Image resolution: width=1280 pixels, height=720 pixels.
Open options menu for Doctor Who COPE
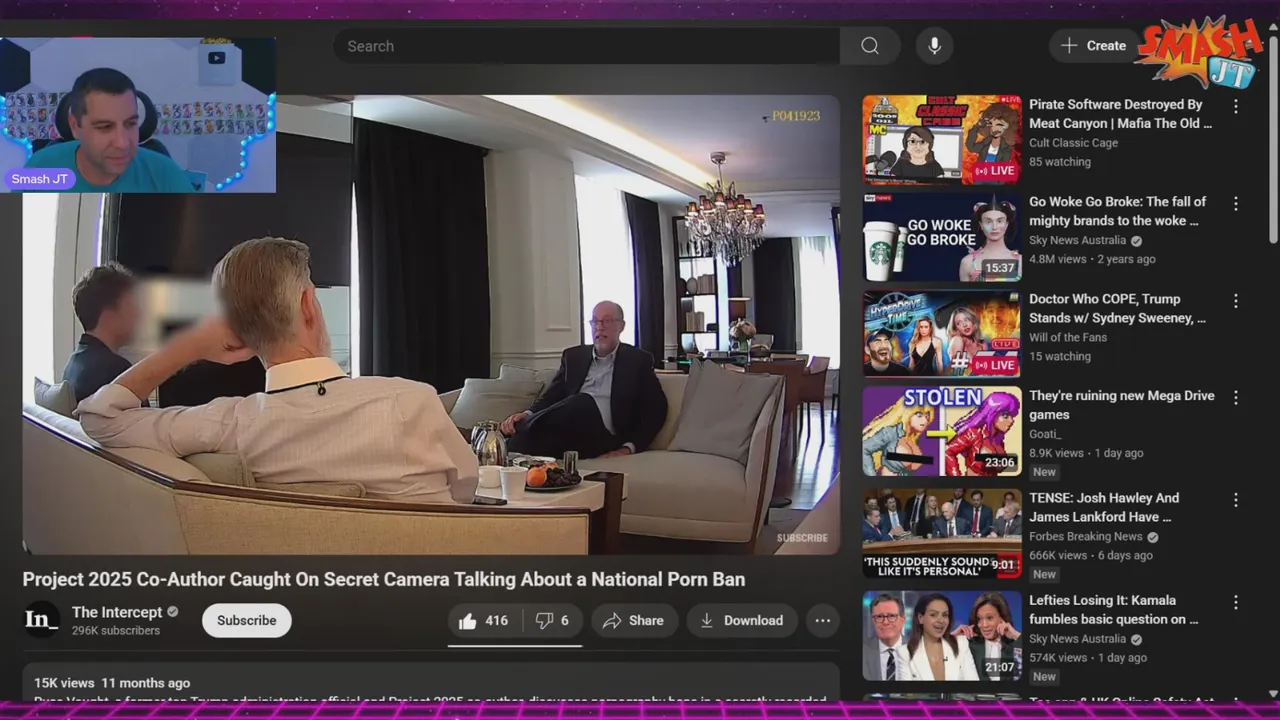[x=1236, y=300]
